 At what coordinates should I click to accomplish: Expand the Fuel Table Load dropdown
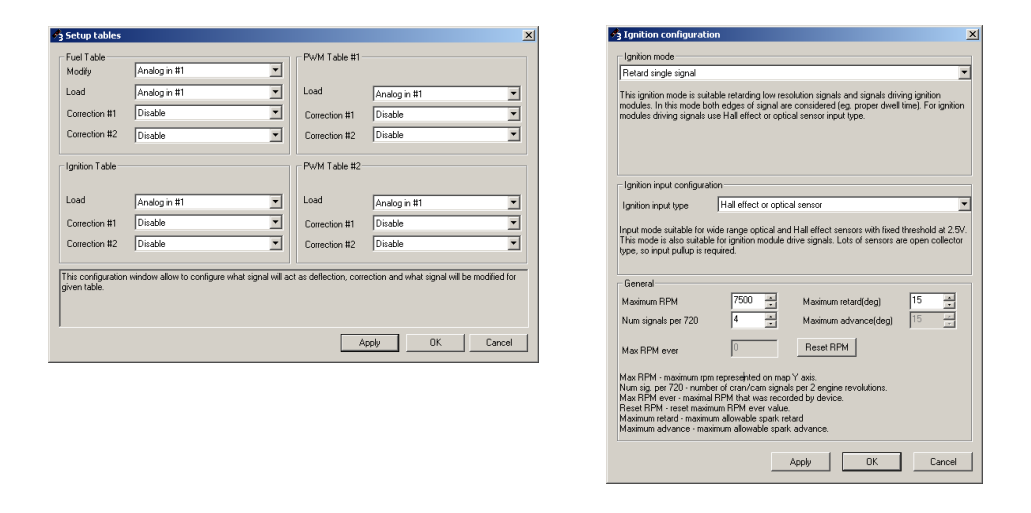[275, 92]
